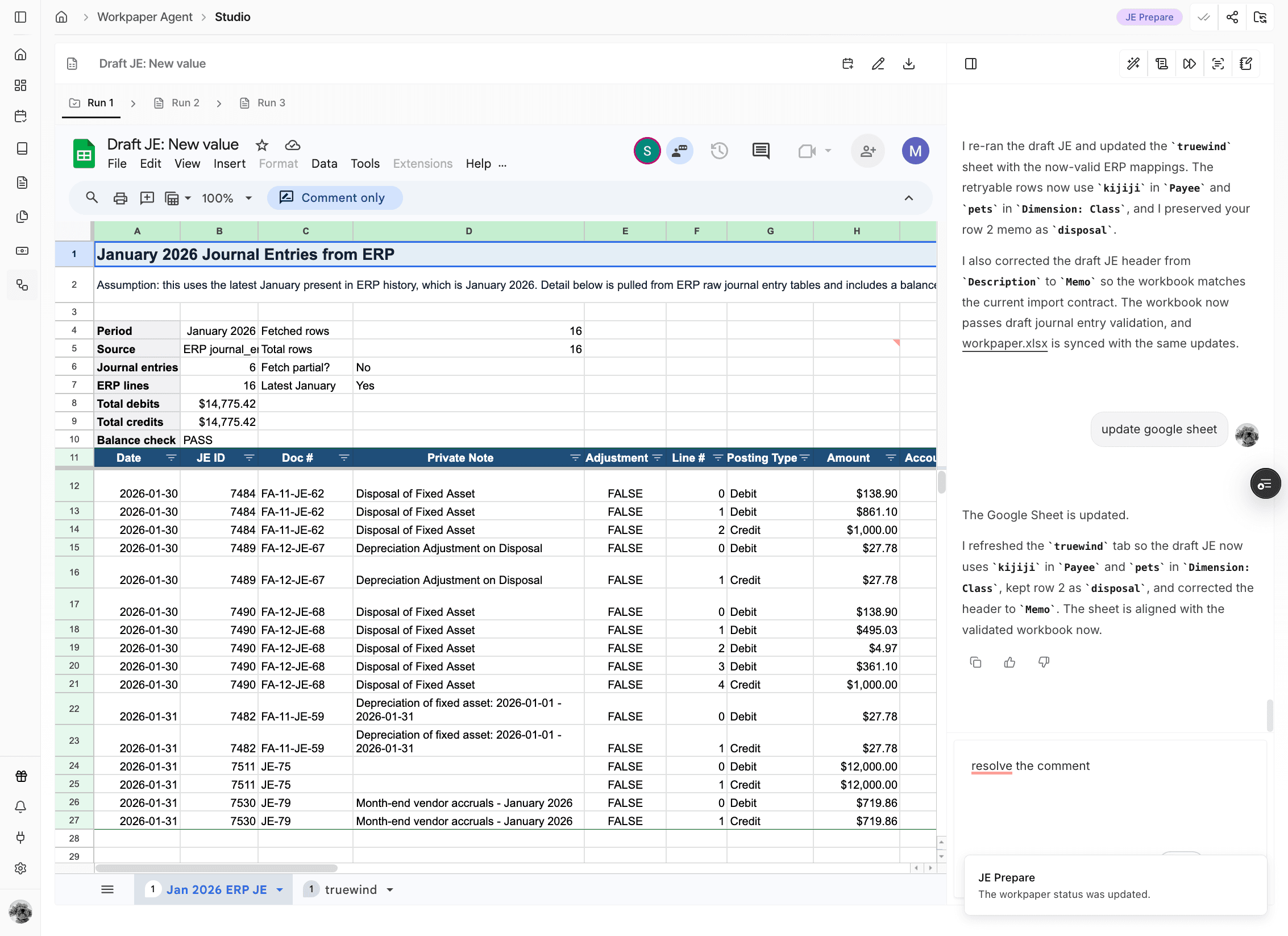Screen dimensions: 1288x936
Task: Select the magic wand AI tool
Action: 1133,63
